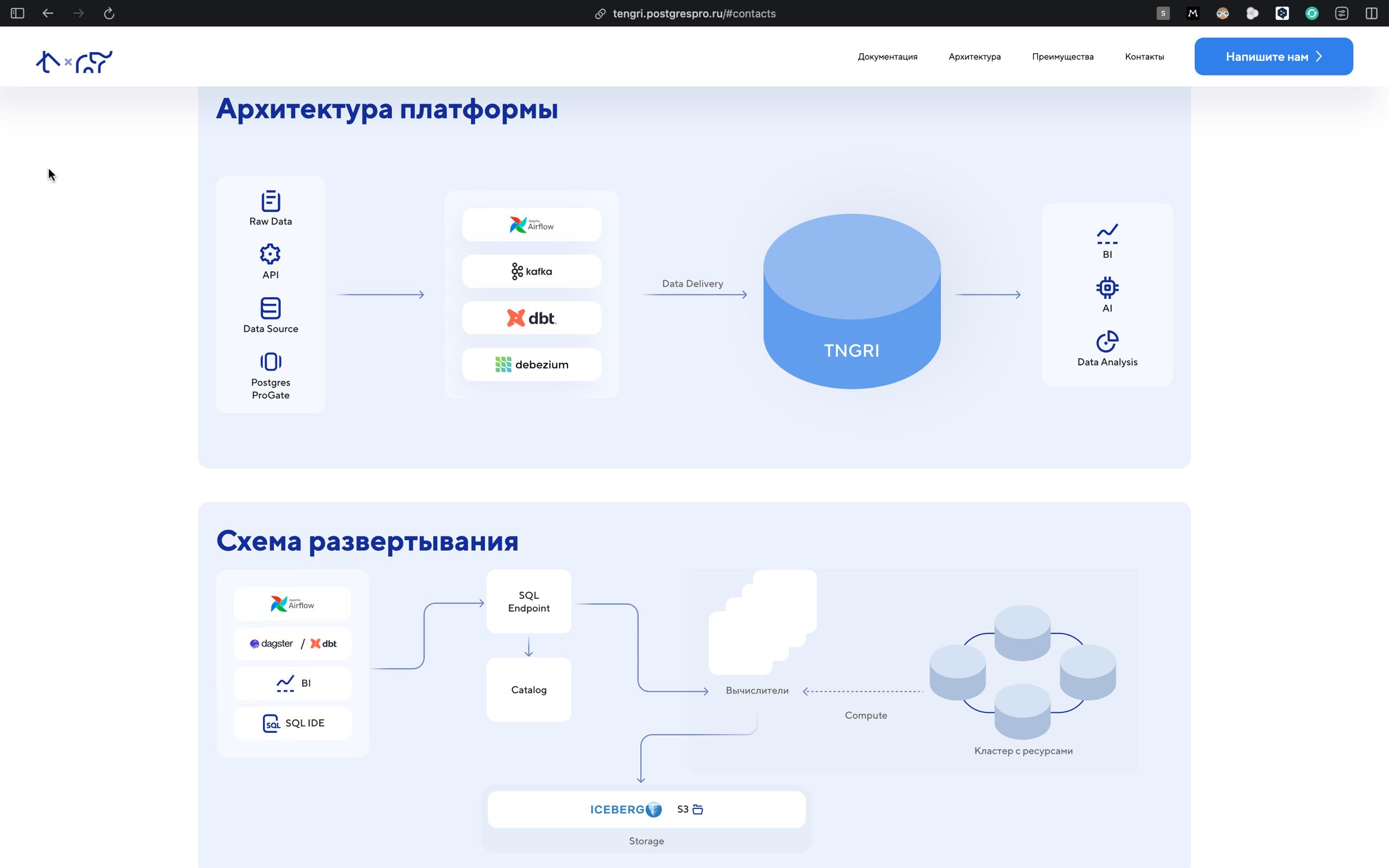Select the Apache Airflow card in platform architecture
The width and height of the screenshot is (1389, 868).
[x=532, y=225]
